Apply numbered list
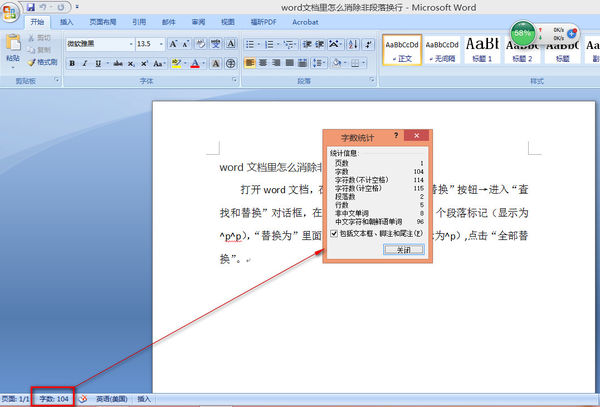Image resolution: width=600 pixels, height=407 pixels. pyautogui.click(x=271, y=44)
